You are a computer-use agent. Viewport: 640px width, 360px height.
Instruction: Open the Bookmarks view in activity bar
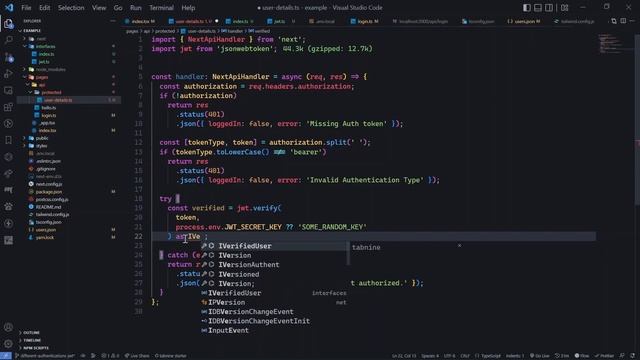click(x=8, y=140)
